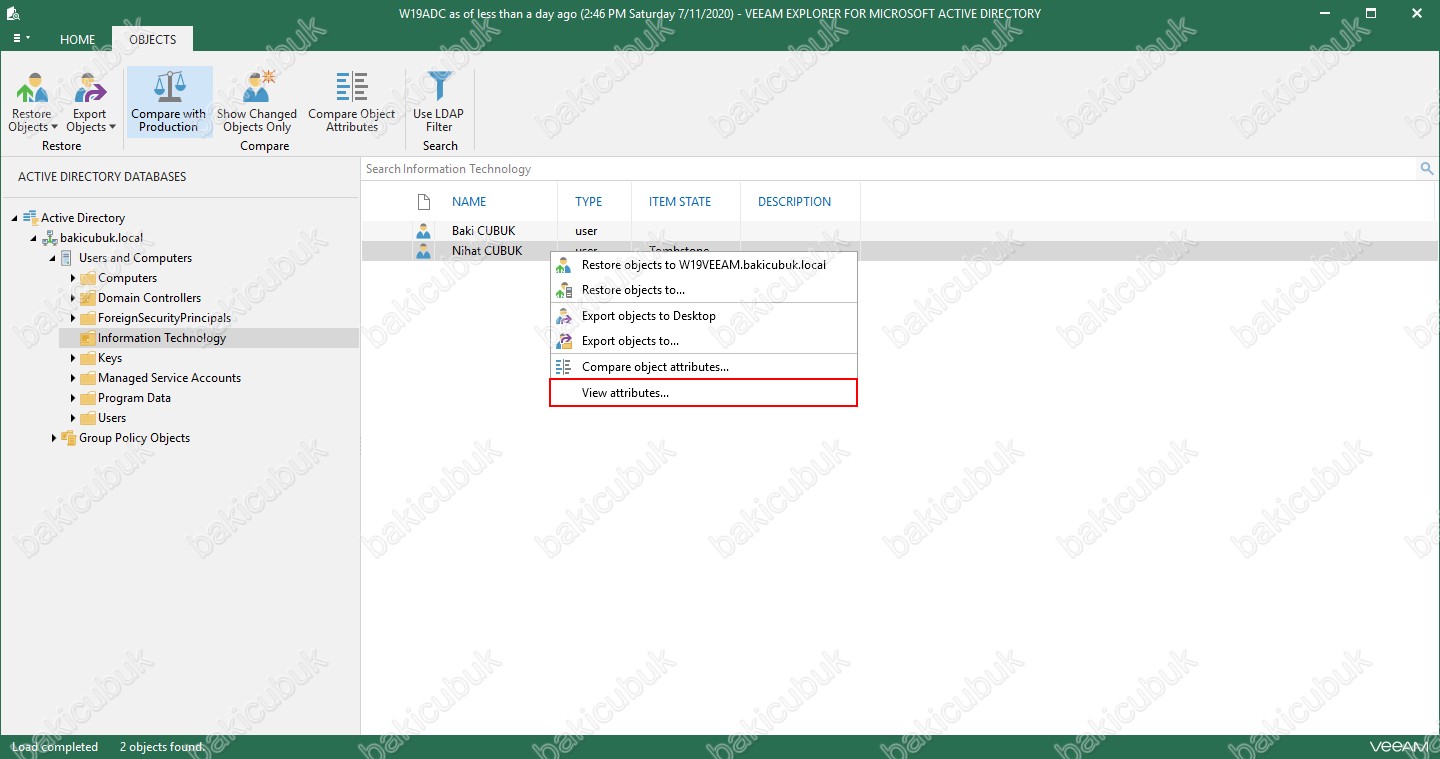Sort by the DESCRIPTION column header
This screenshot has height=759, width=1440.
point(794,201)
